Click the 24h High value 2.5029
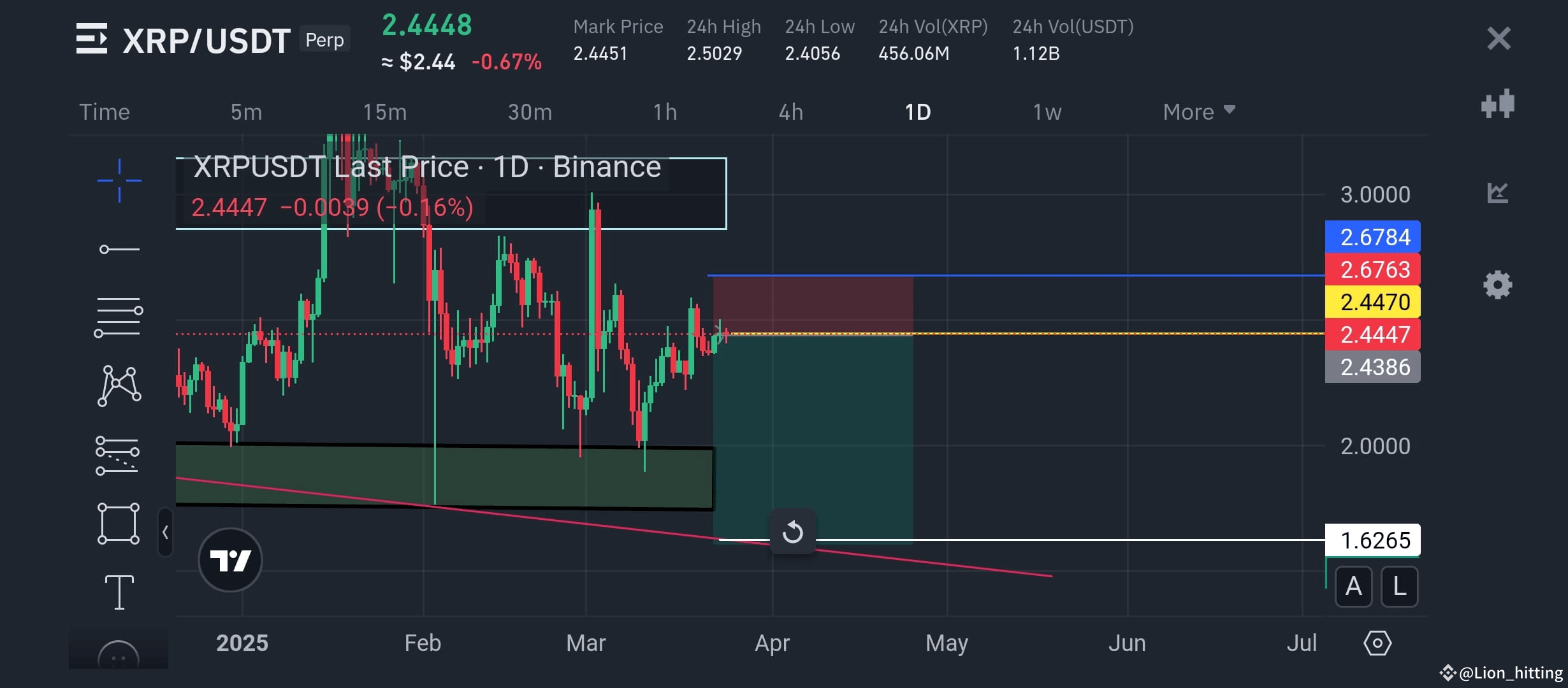This screenshot has height=688, width=1568. (x=714, y=54)
